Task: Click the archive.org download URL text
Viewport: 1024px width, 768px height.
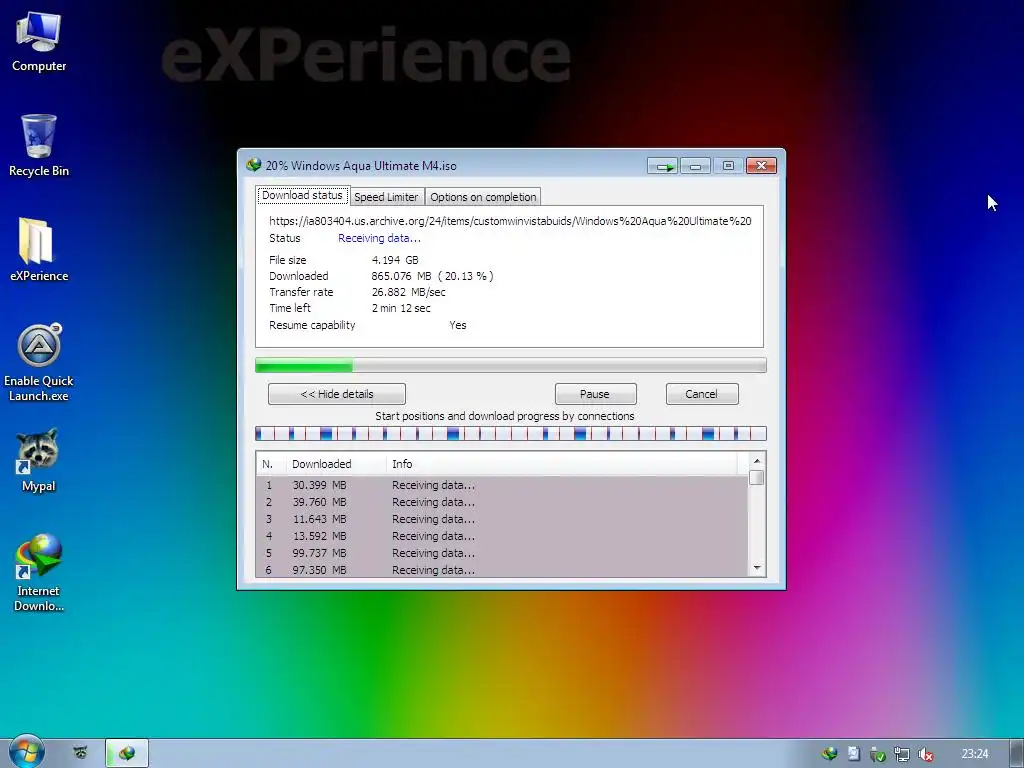Action: [510, 221]
